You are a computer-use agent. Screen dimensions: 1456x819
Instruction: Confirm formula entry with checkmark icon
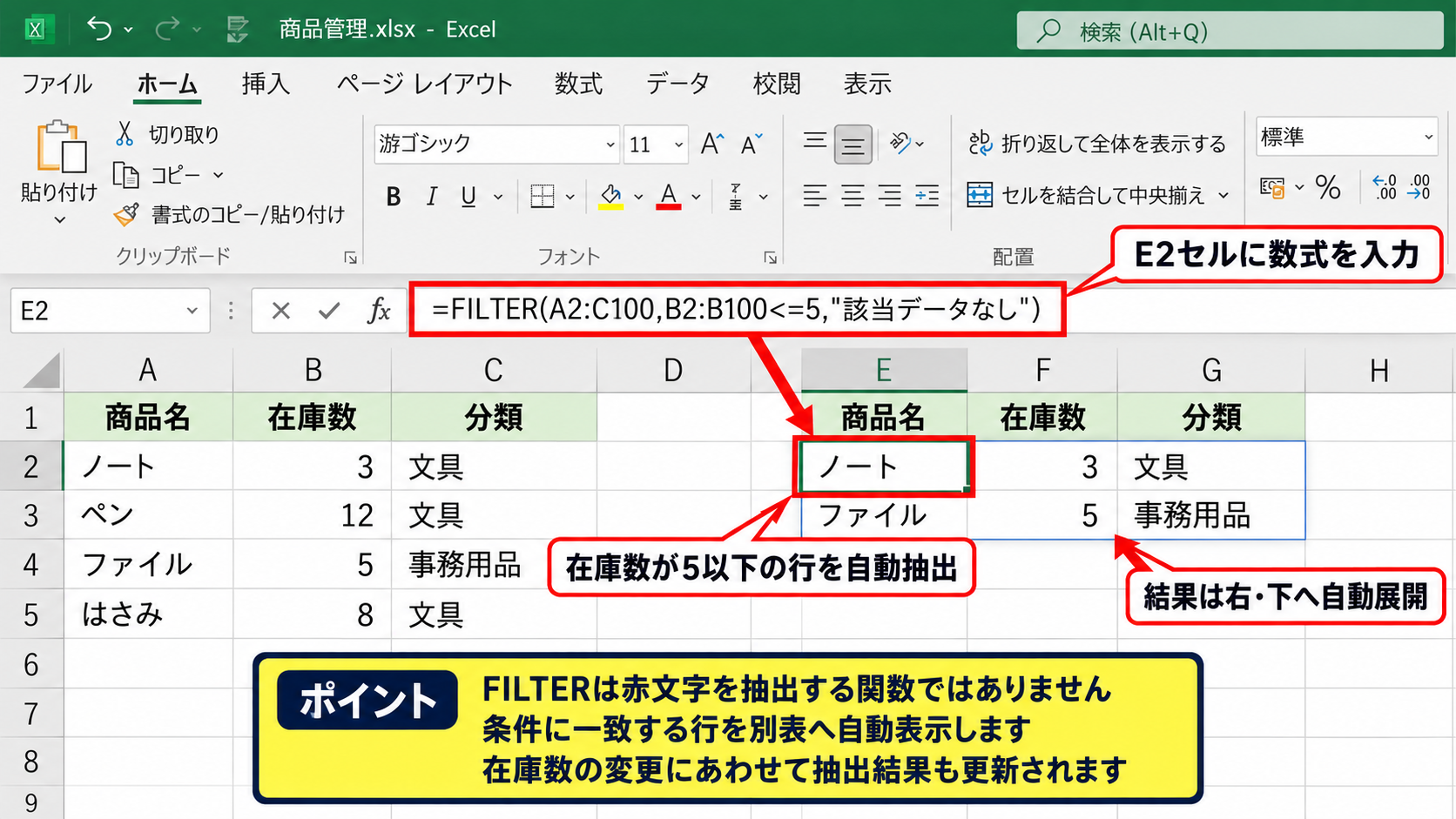(x=329, y=311)
